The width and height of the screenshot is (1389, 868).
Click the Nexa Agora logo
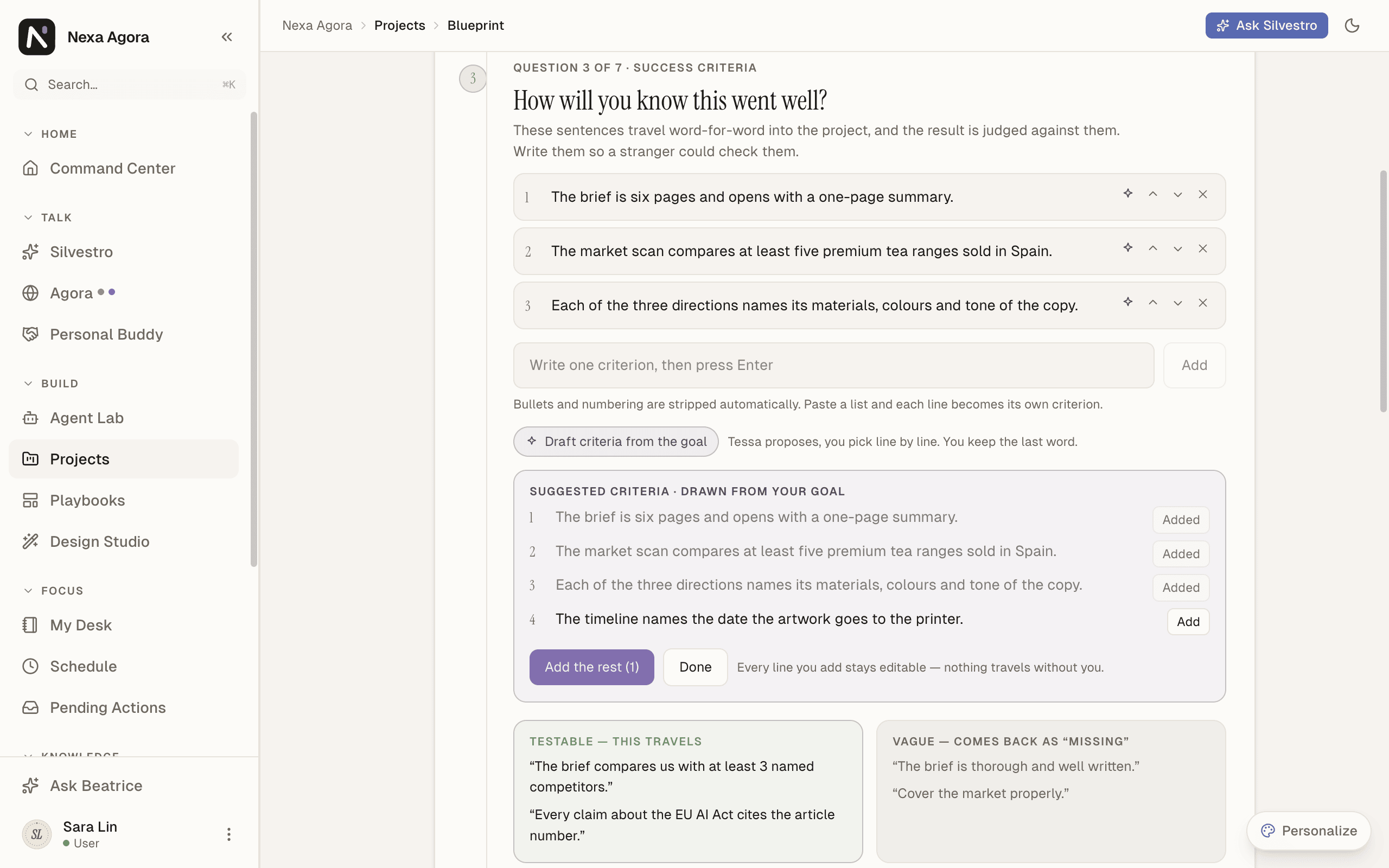37,37
